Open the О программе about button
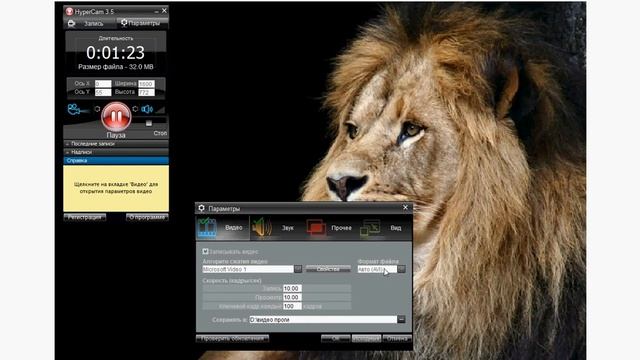Screen dimensions: 640x360 [x=147, y=217]
